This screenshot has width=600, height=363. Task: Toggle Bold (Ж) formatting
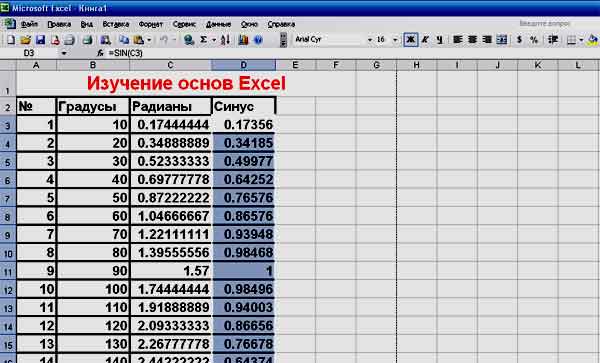(x=411, y=39)
